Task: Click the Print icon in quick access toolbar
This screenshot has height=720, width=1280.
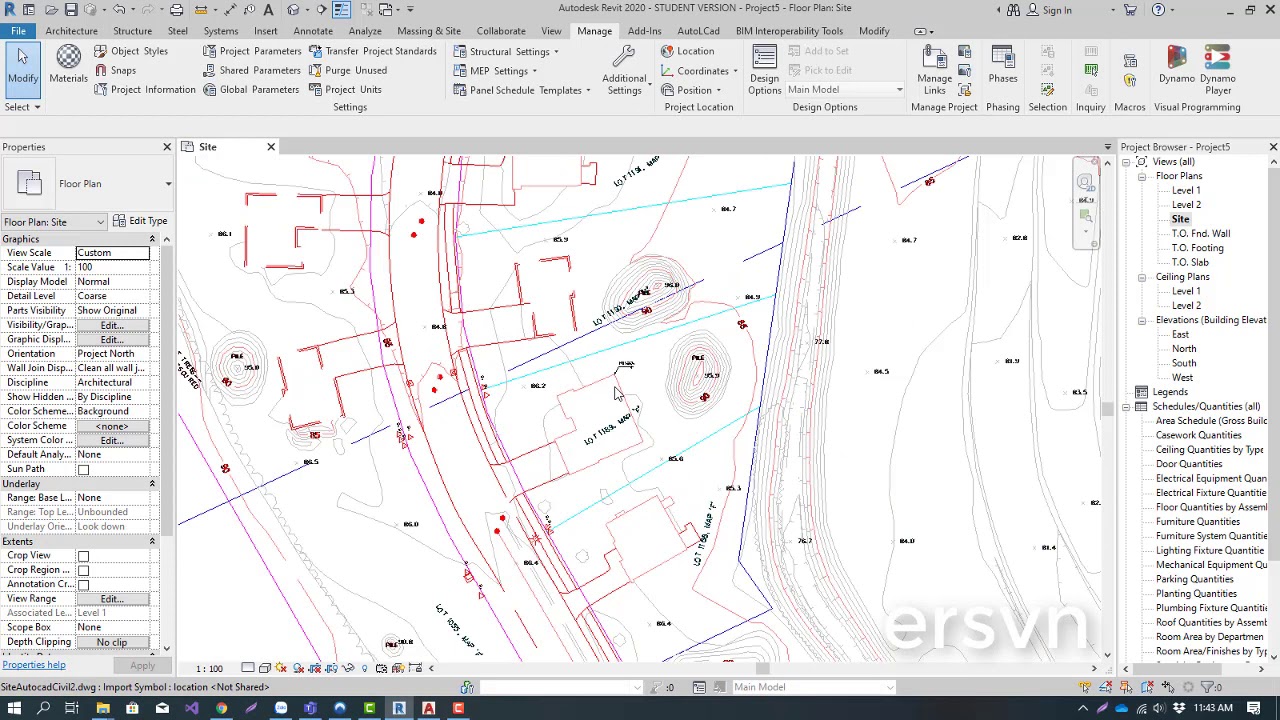Action: click(176, 9)
